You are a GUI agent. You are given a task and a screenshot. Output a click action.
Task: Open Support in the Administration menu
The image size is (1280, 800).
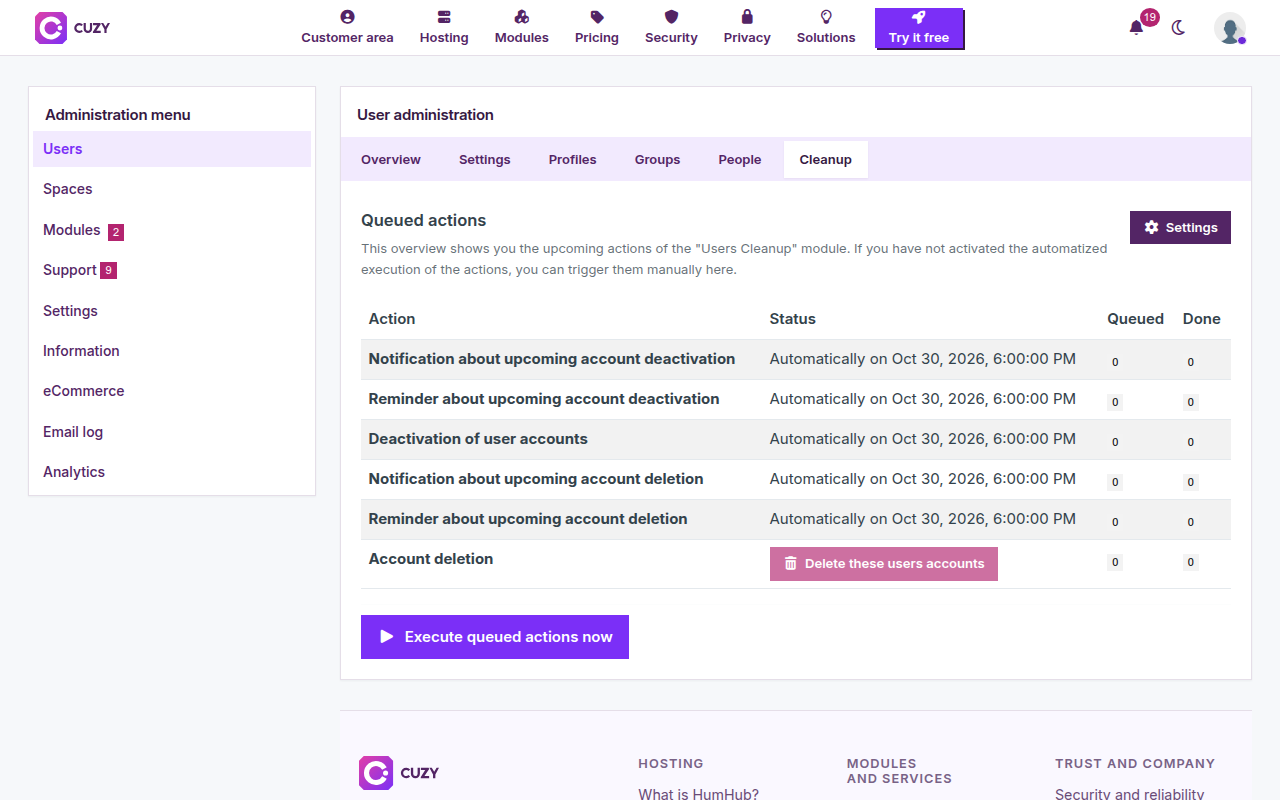pos(172,270)
